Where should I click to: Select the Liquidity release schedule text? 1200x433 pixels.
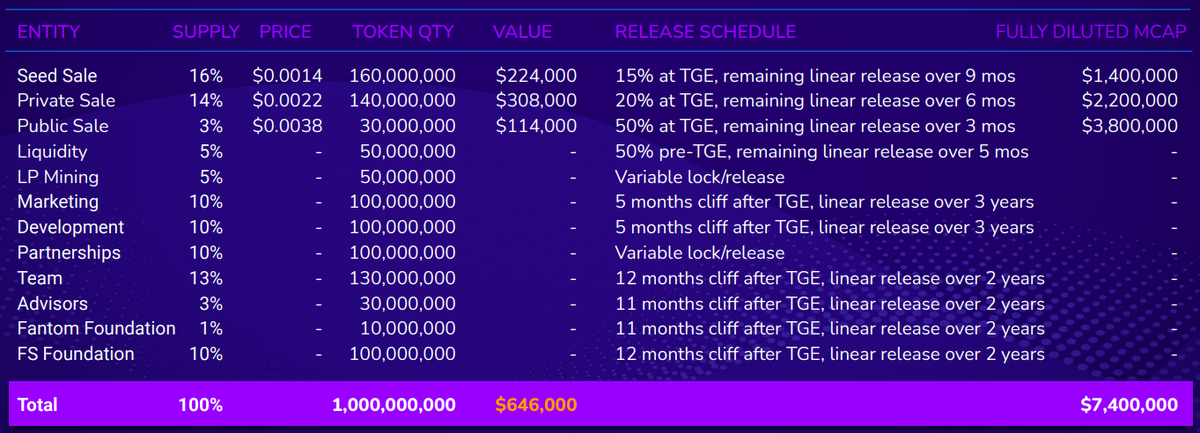(x=821, y=151)
